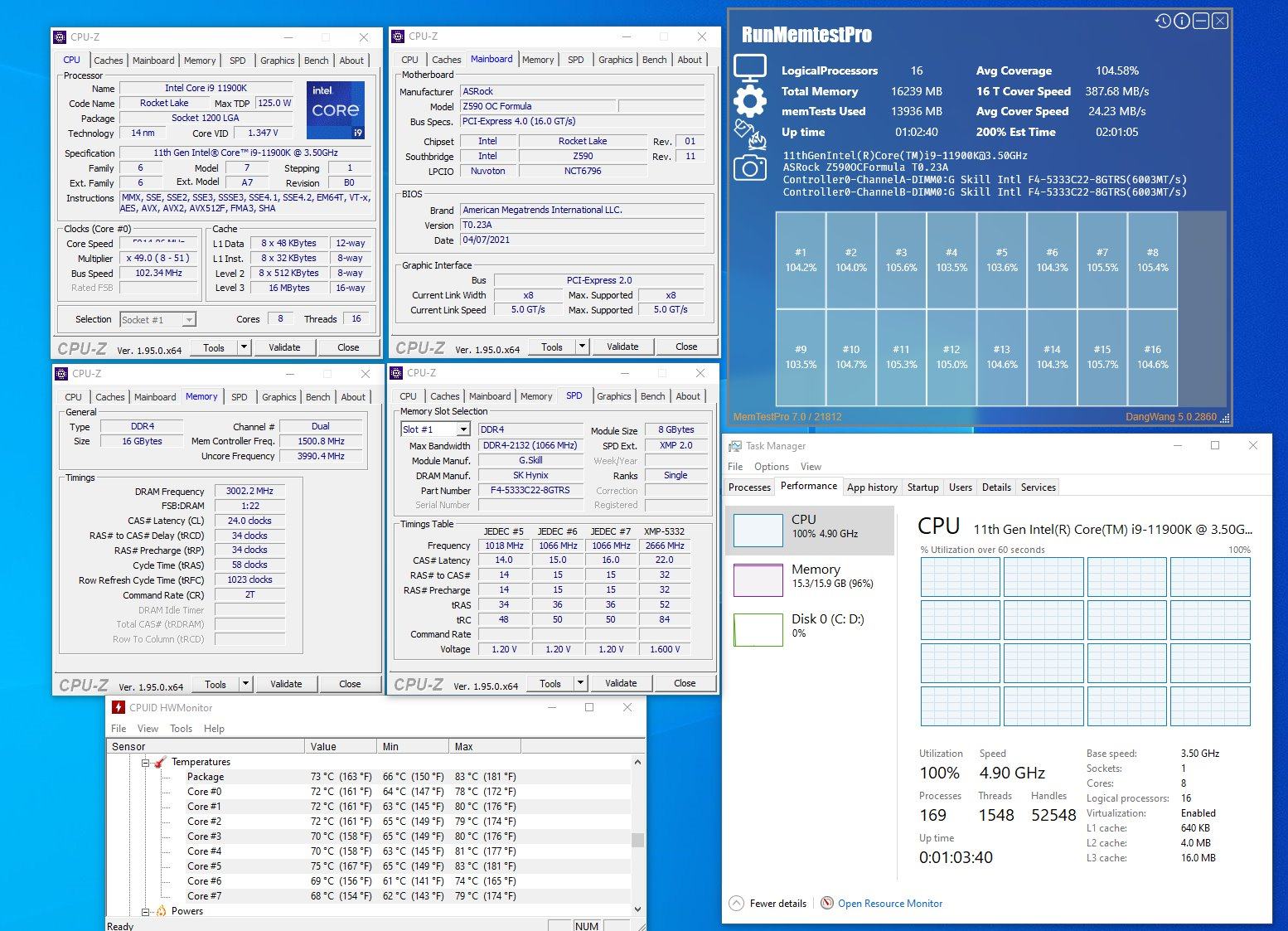Open Tools dropdown arrow in CPU-Z SPD window
The image size is (1288, 931).
[580, 683]
